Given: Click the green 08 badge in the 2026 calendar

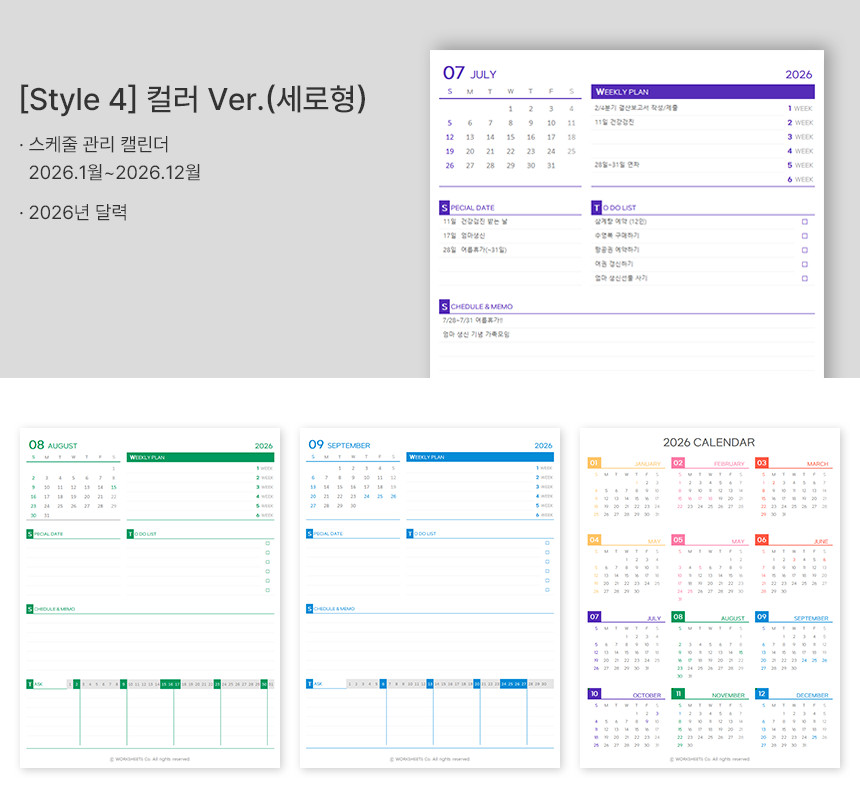Looking at the screenshot, I should click(x=678, y=617).
